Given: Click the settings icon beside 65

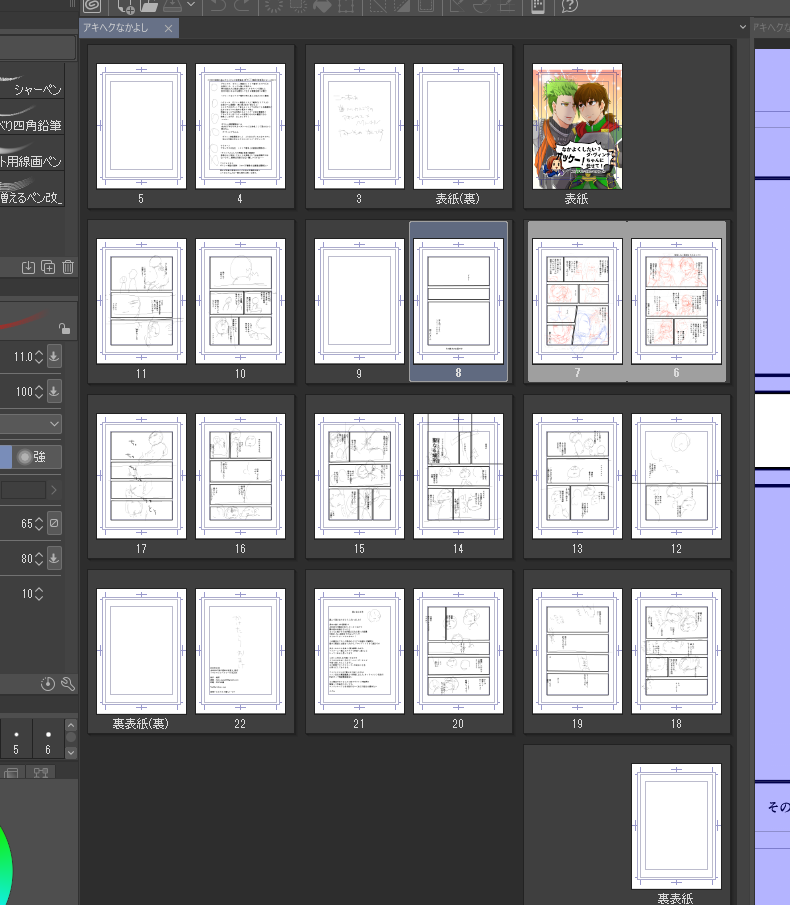Looking at the screenshot, I should [54, 523].
